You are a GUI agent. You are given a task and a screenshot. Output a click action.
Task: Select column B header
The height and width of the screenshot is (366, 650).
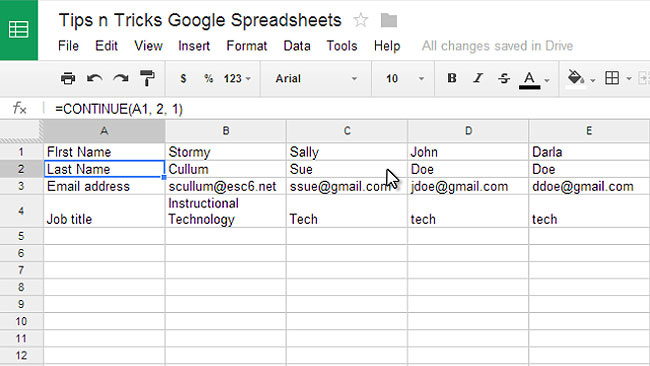226,131
